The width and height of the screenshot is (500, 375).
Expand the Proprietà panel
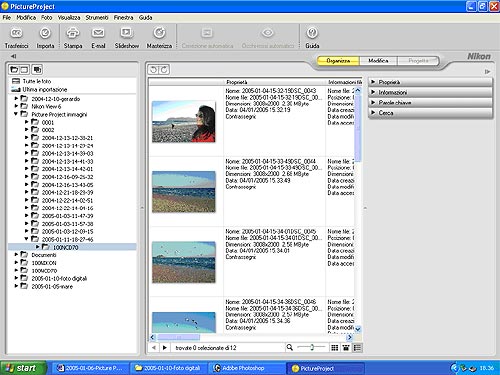430,82
